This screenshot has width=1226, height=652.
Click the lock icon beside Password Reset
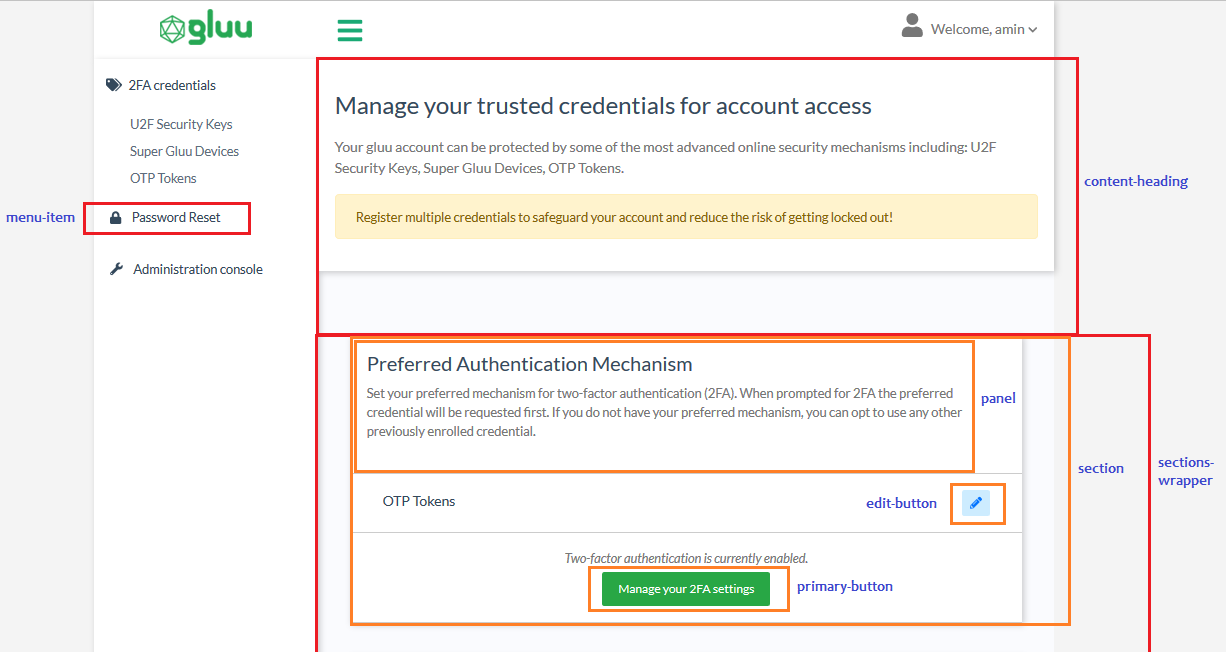pyautogui.click(x=115, y=217)
